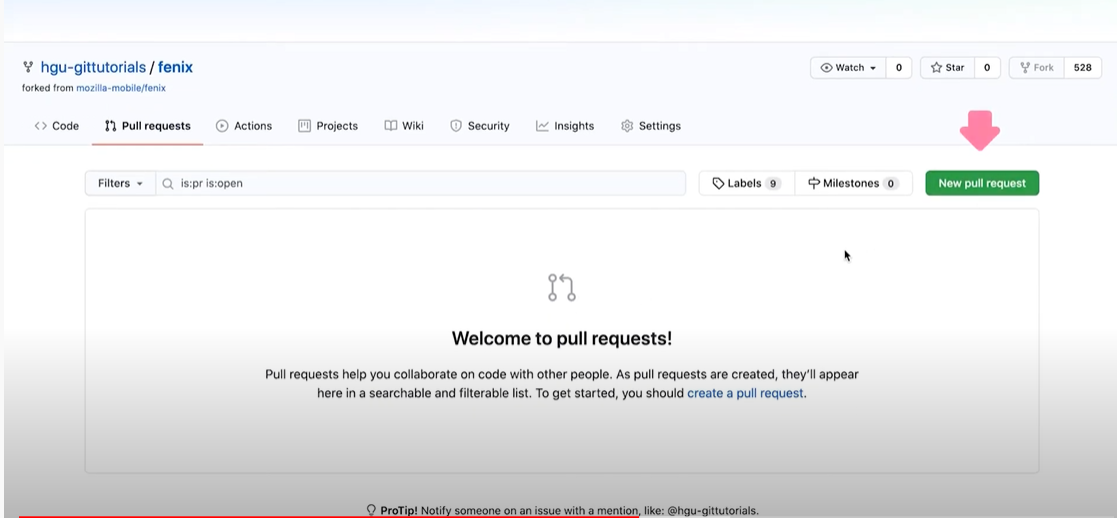Open Milestones list
Image resolution: width=1117 pixels, height=518 pixels.
pos(853,183)
